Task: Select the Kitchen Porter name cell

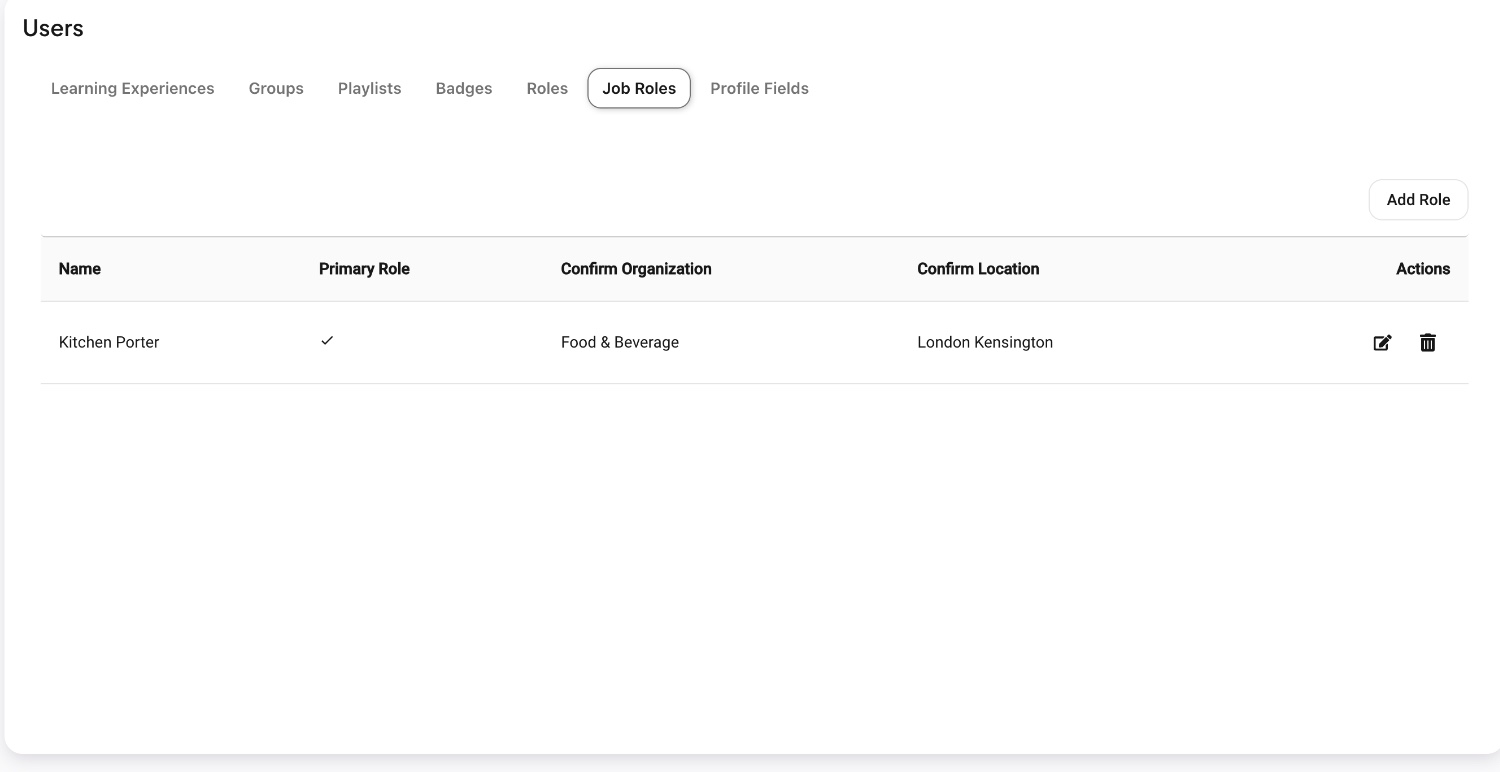Action: click(x=109, y=342)
